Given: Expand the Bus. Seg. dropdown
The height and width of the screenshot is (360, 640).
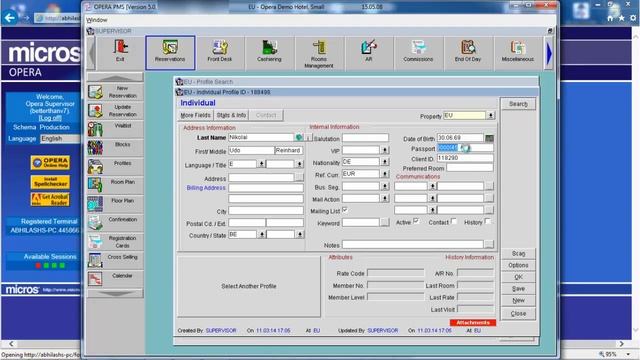Looking at the screenshot, I should click(x=384, y=187).
